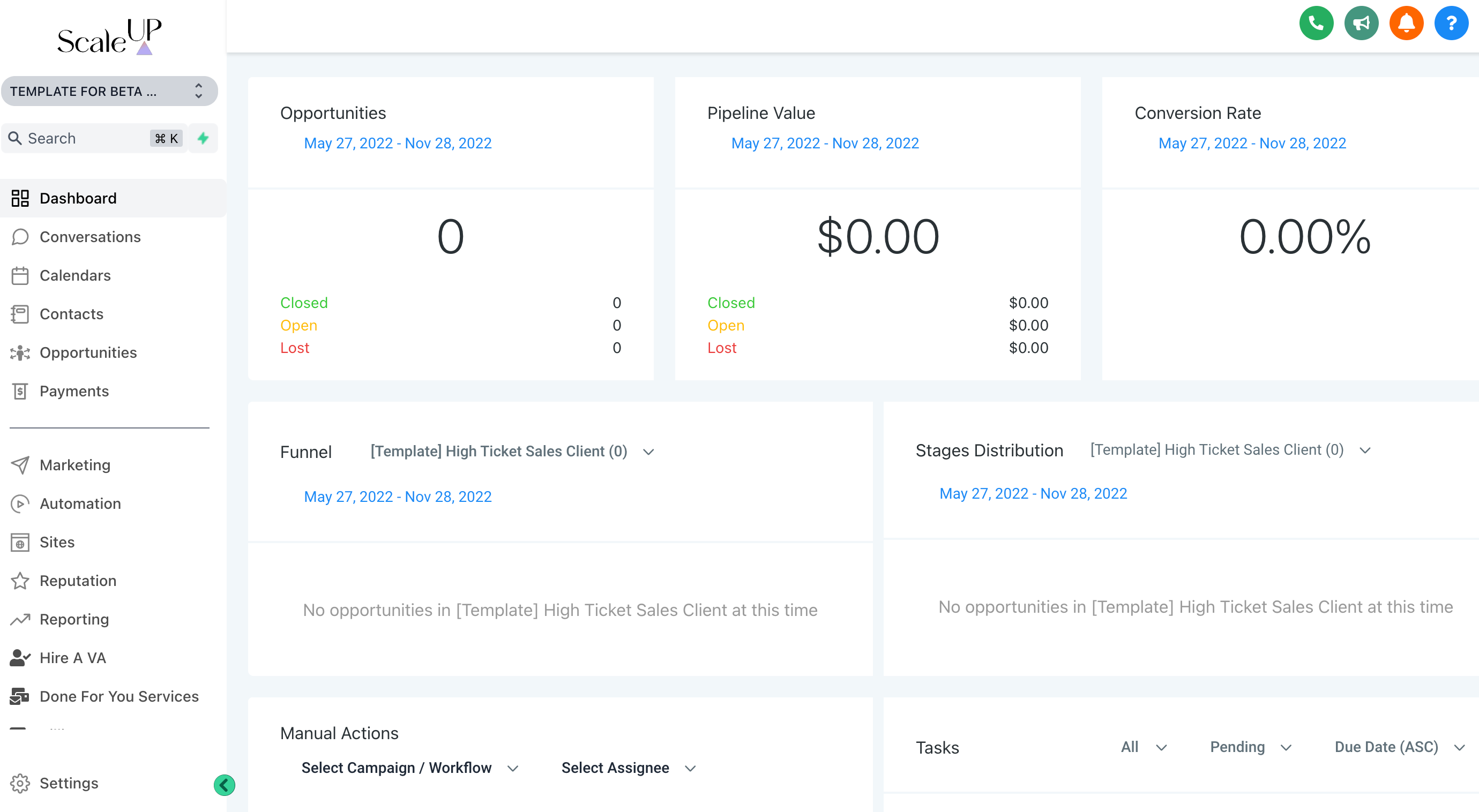Viewport: 1479px width, 812px height.
Task: Click the 0.00% conversion rate value
Action: 1304,236
